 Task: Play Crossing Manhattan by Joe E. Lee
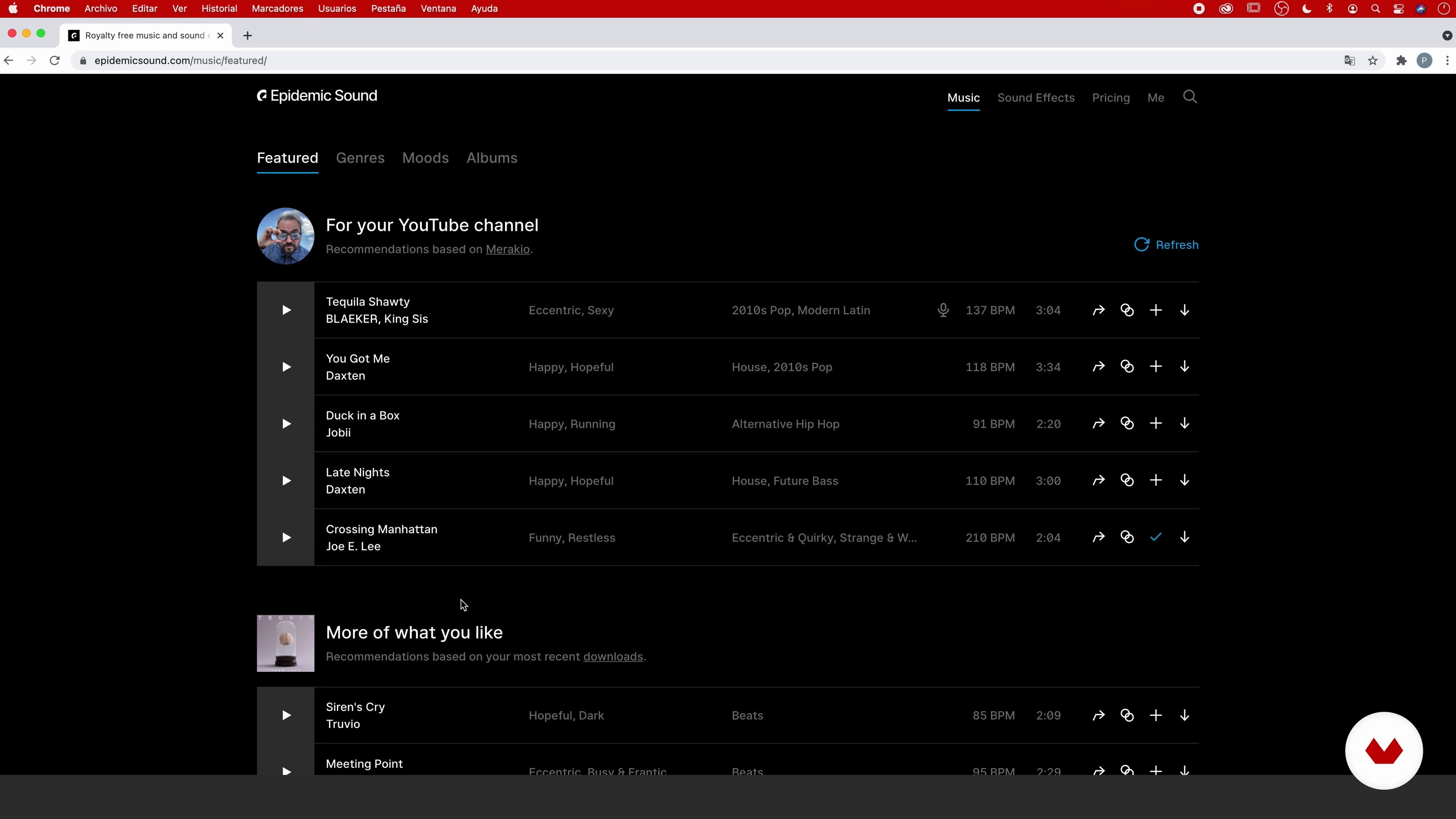(x=286, y=537)
